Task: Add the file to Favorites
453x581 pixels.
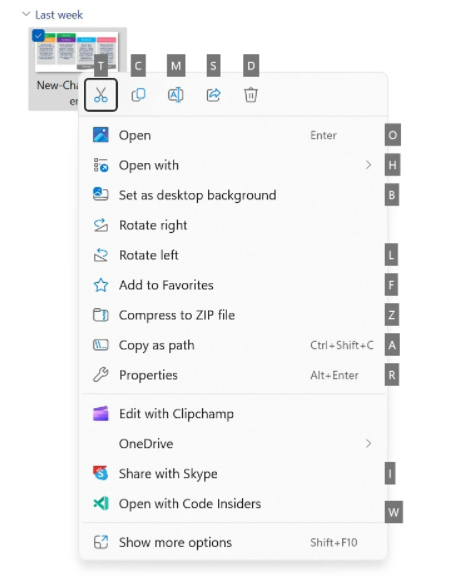Action: point(233,285)
